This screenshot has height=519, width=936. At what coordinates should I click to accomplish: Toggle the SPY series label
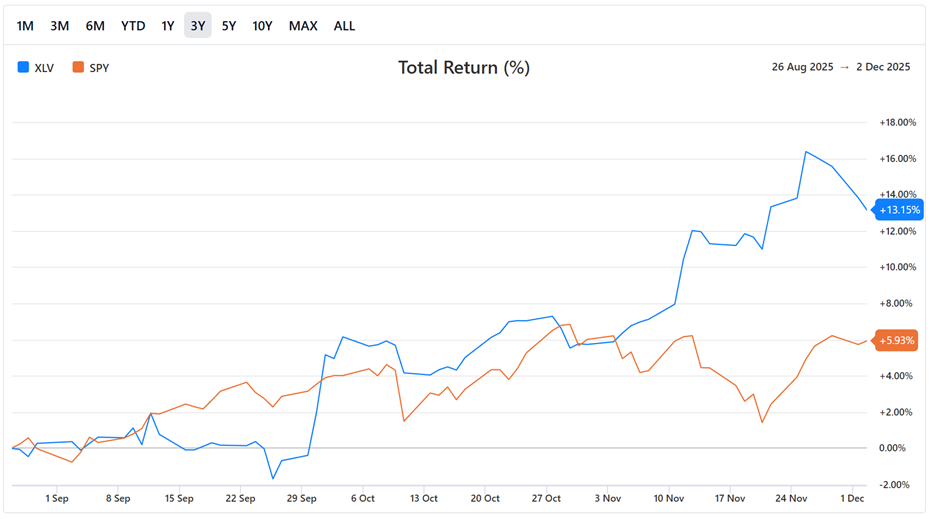pyautogui.click(x=100, y=68)
